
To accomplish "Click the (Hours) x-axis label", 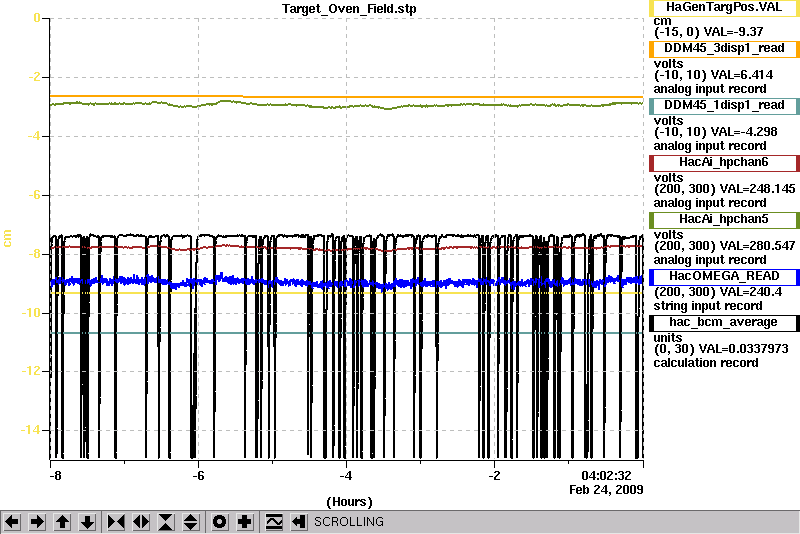I will point(349,502).
